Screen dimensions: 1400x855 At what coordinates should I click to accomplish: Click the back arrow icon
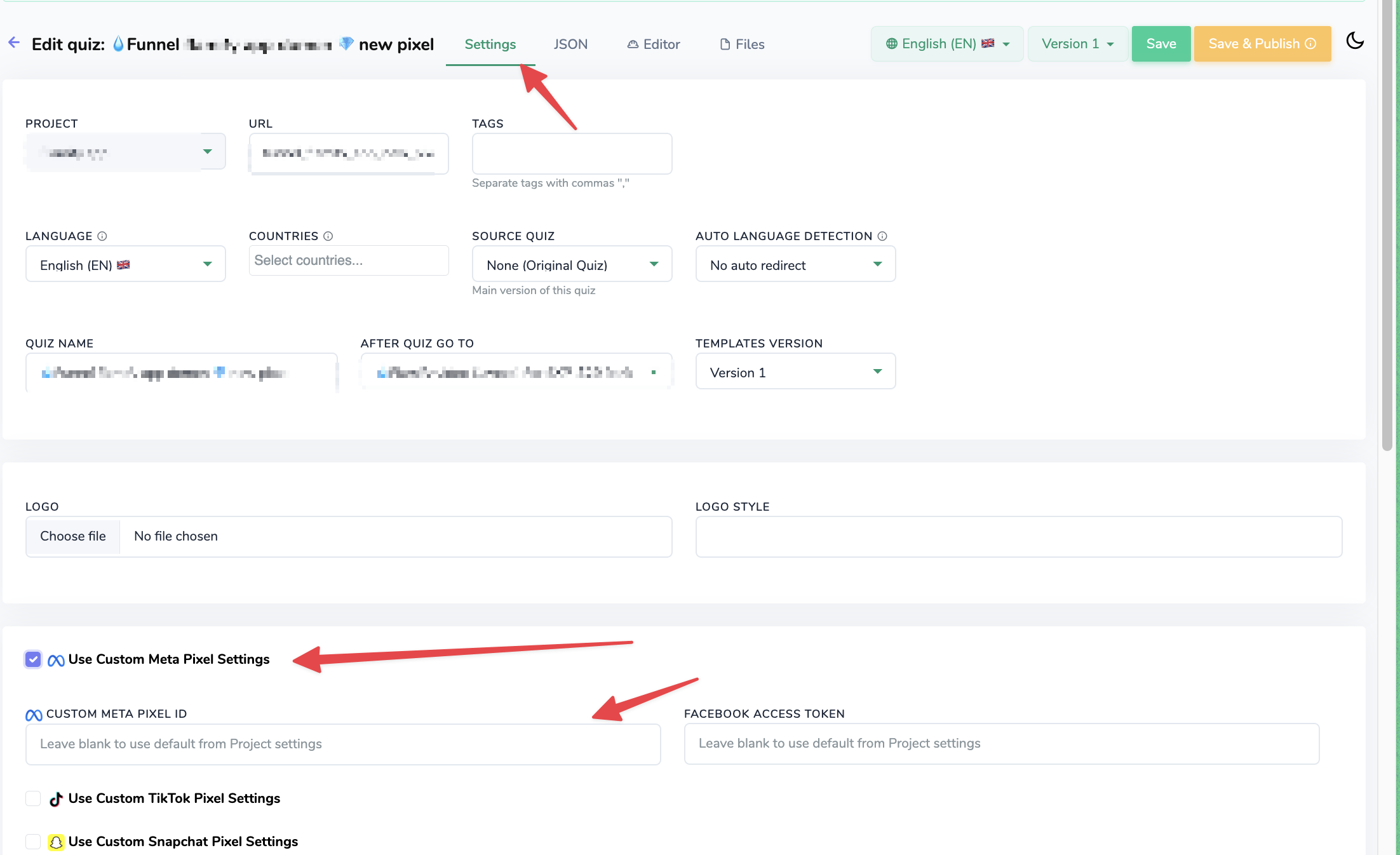pos(14,43)
